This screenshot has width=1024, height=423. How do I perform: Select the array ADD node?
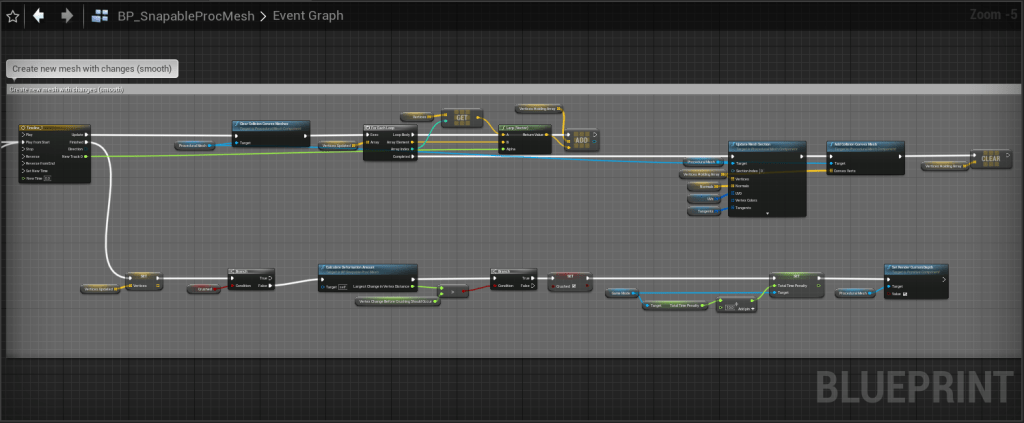click(581, 140)
